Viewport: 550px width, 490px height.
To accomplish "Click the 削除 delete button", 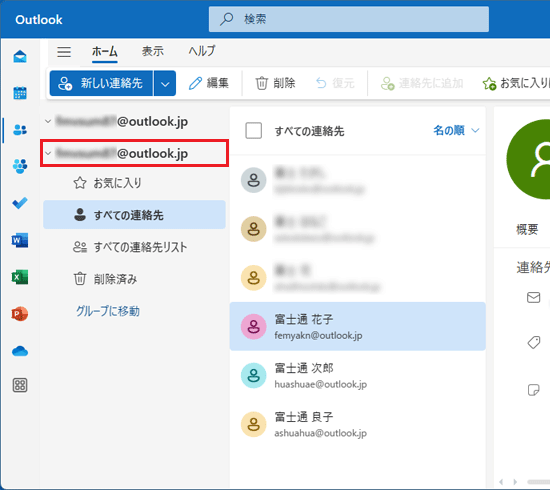I will pos(275,83).
